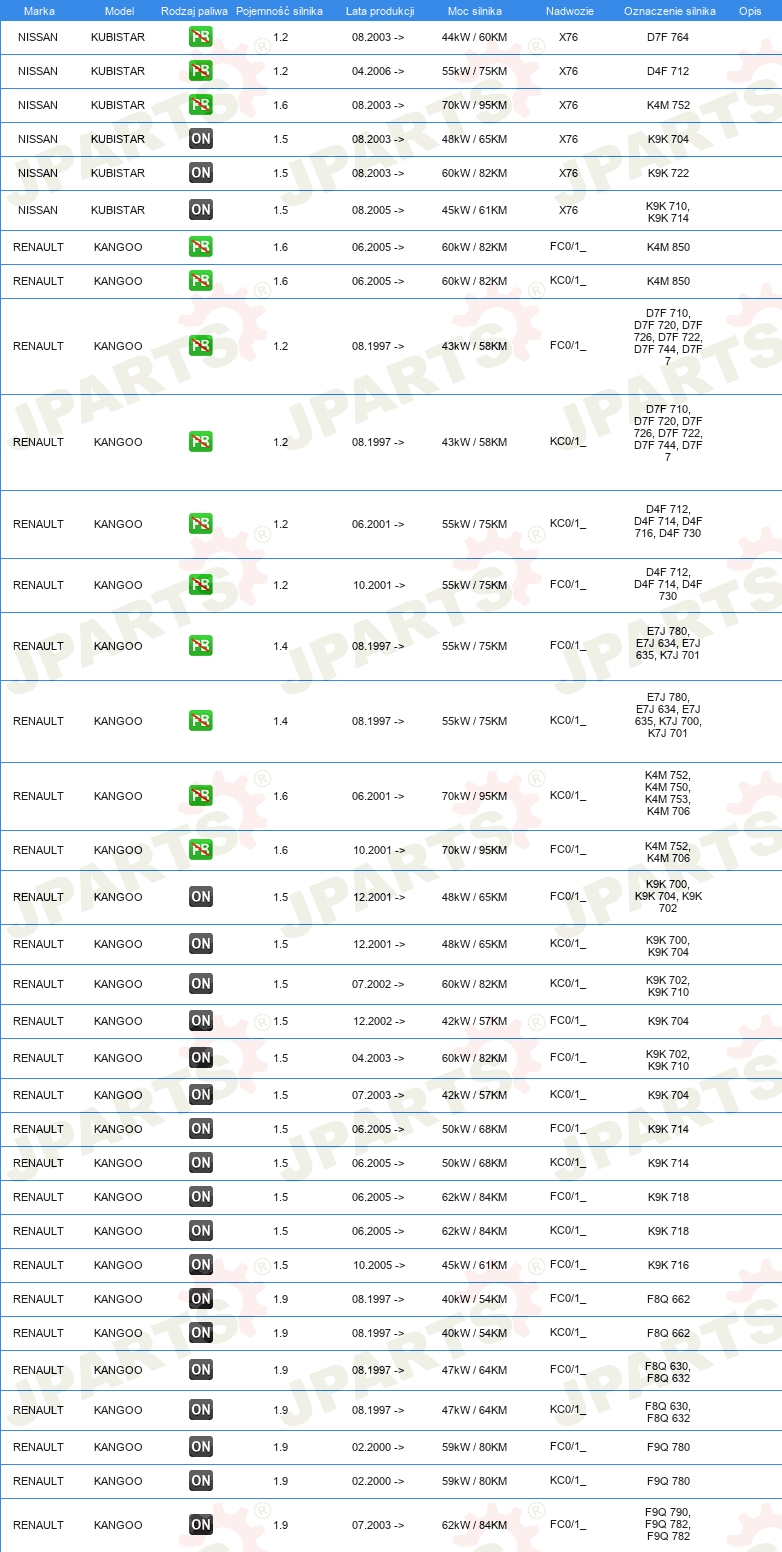
Task: Click the diesel ON icon in the K9K 716 row
Action: click(x=201, y=1265)
